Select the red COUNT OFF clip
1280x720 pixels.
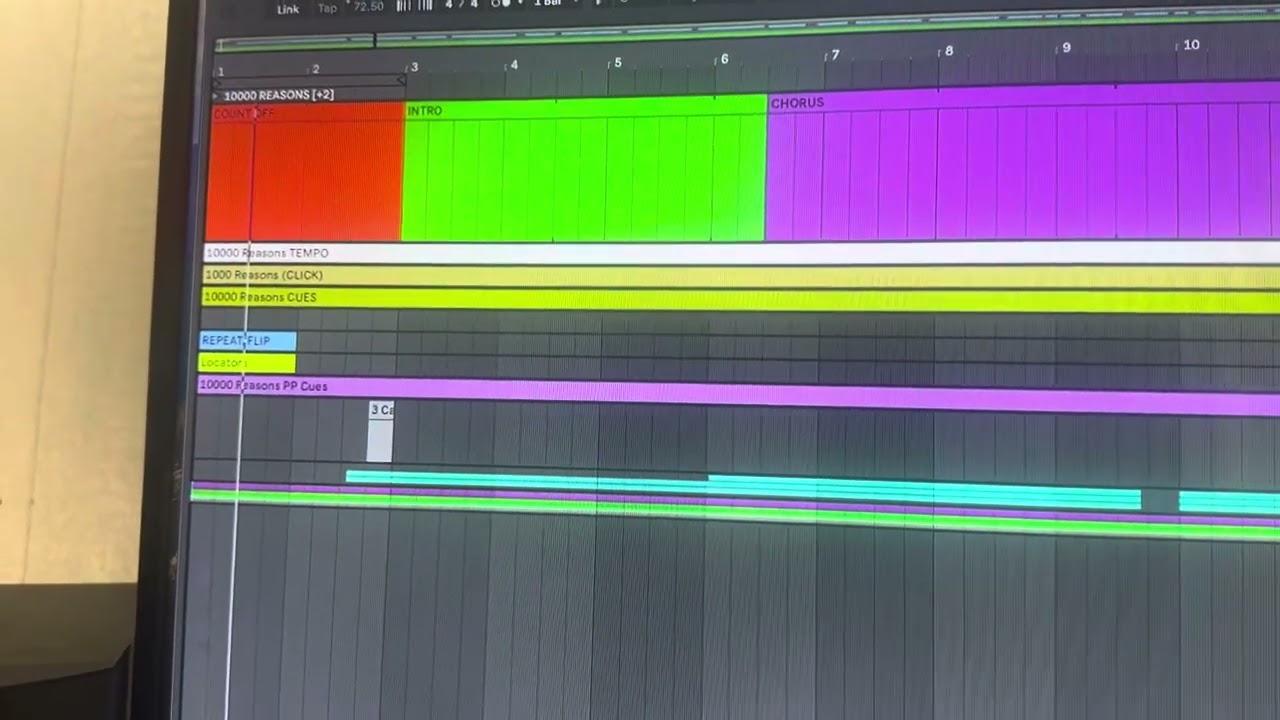(x=305, y=175)
